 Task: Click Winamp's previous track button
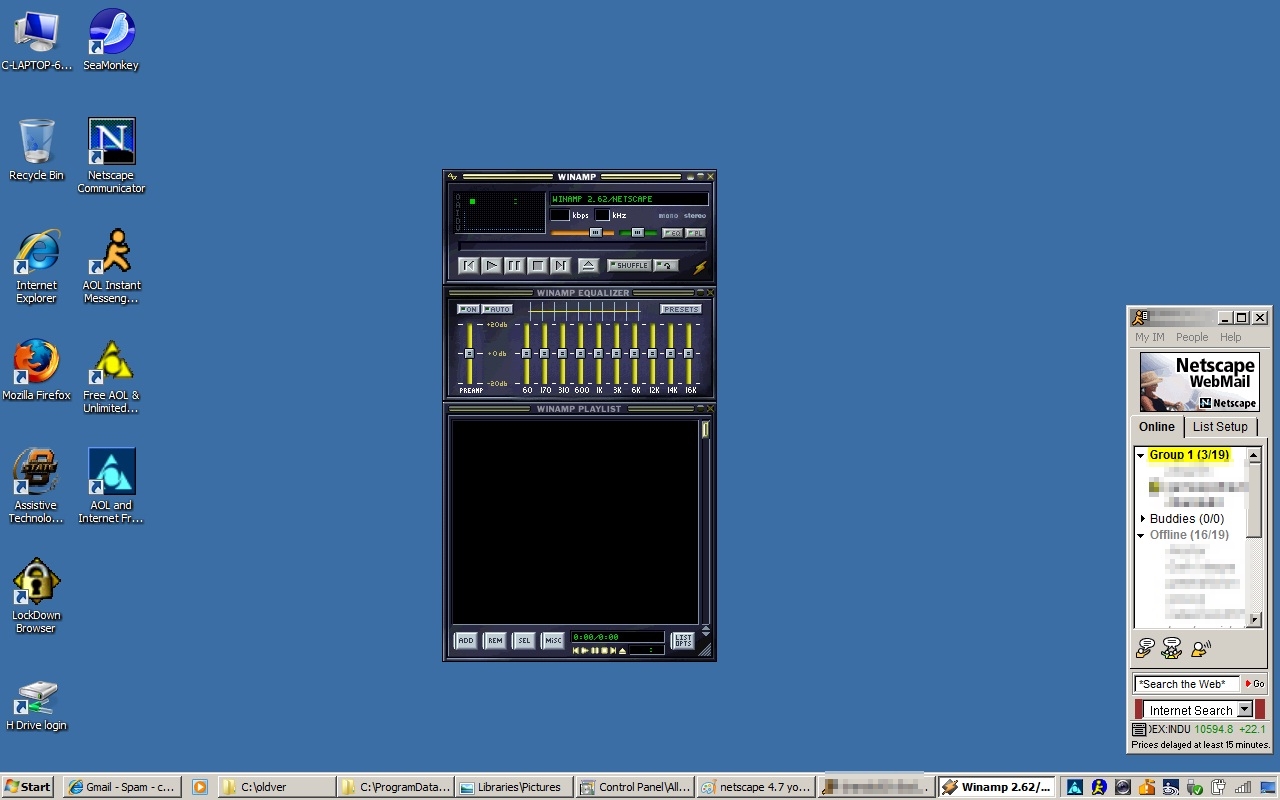tap(468, 265)
